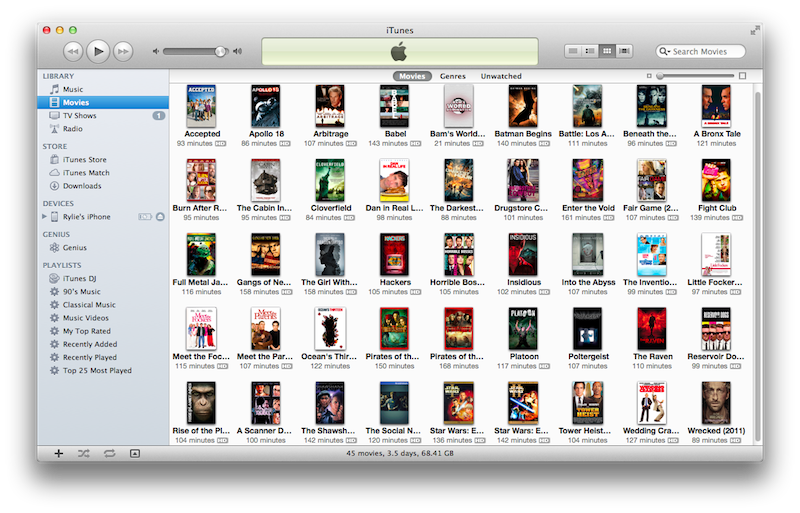
Task: Select the Cloverfield poster
Action: (x=330, y=180)
